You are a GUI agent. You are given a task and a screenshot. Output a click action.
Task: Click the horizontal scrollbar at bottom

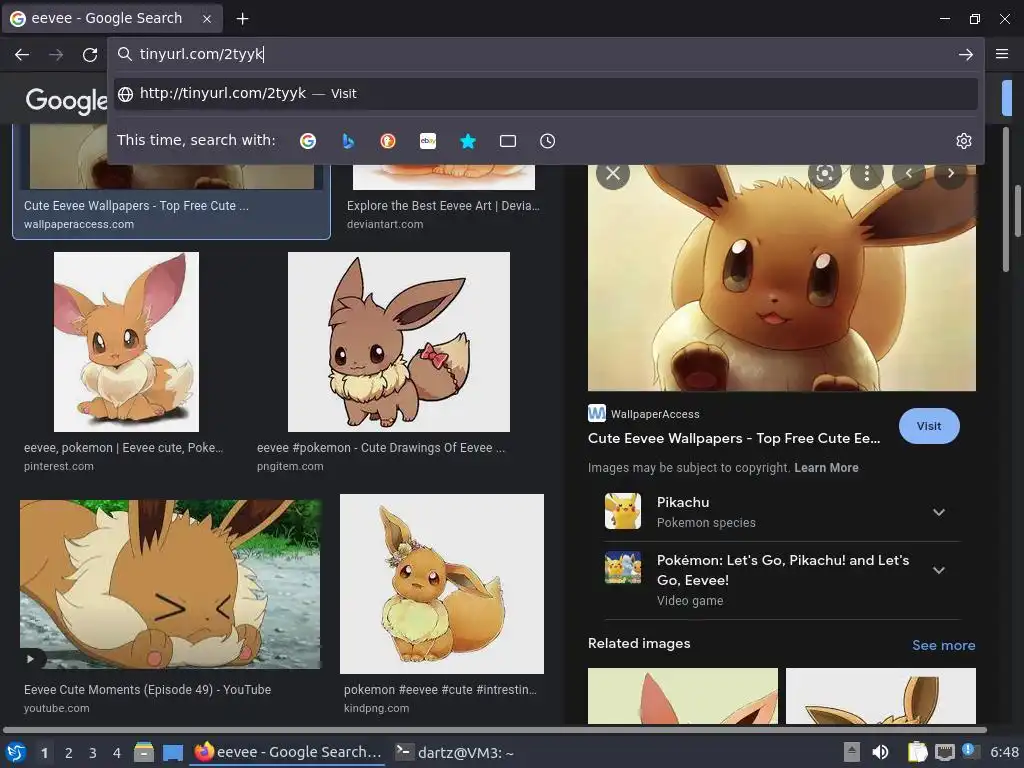(x=494, y=729)
